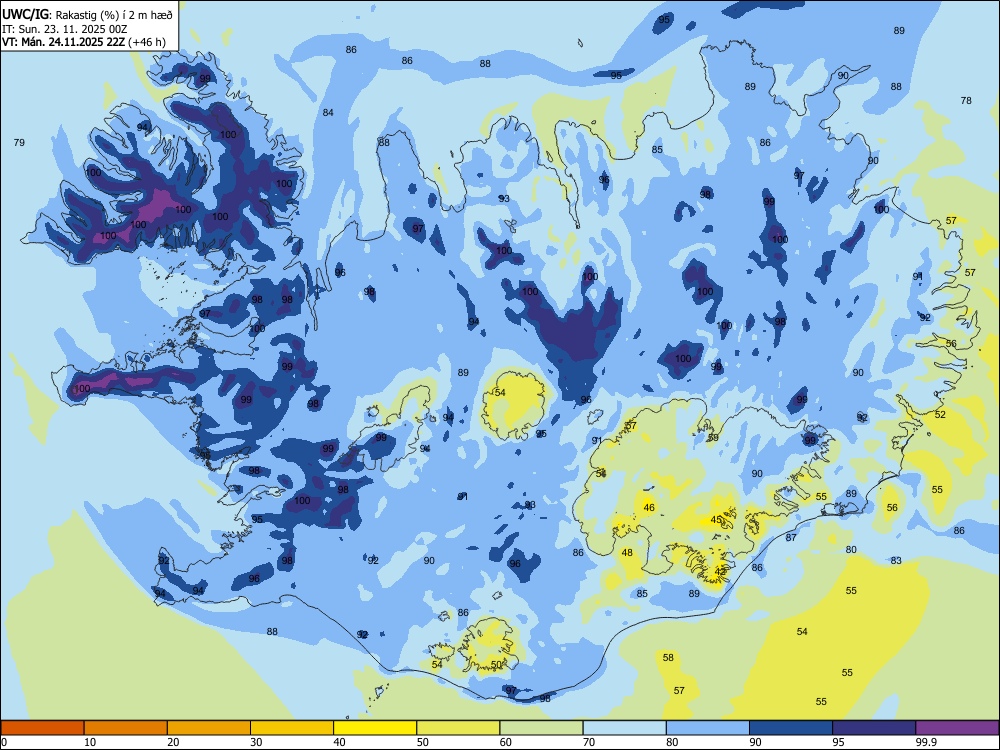Viewport: 1000px width, 750px height.
Task: Click the legend scale label '40'
Action: 339,742
